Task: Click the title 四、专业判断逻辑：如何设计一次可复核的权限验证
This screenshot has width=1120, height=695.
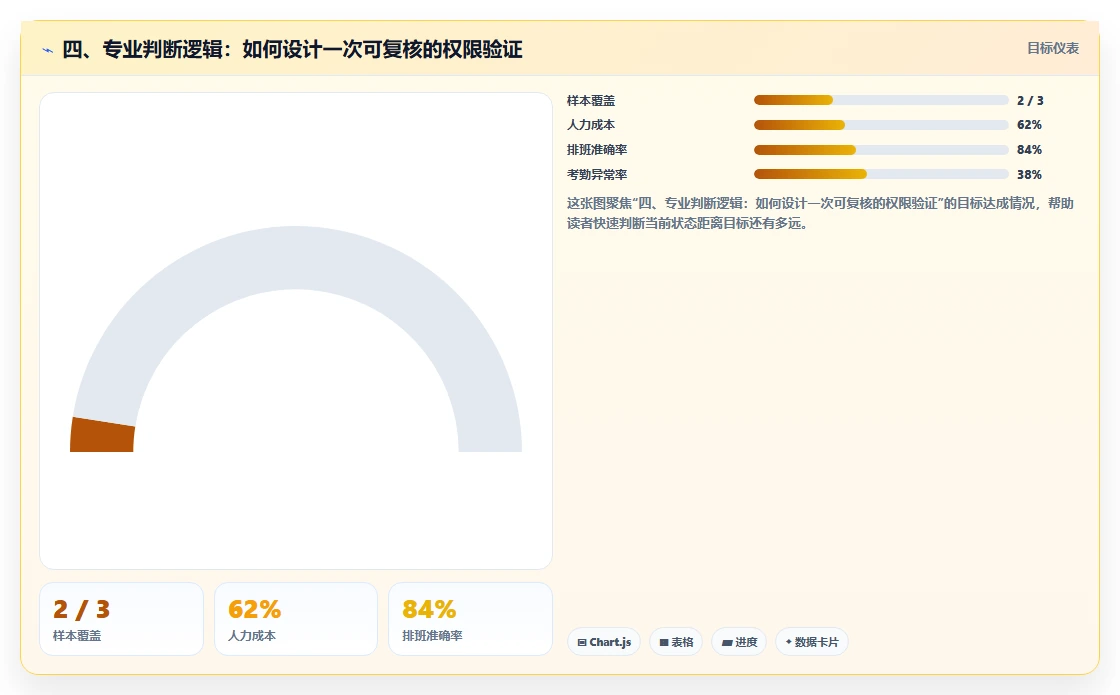Action: pyautogui.click(x=292, y=49)
